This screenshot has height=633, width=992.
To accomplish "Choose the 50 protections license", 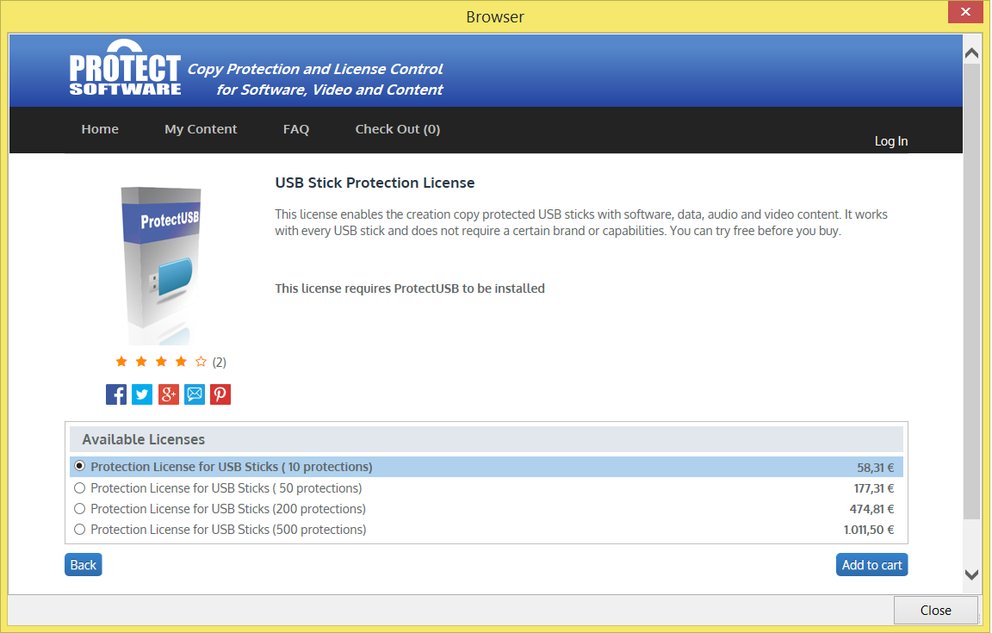I will 80,488.
